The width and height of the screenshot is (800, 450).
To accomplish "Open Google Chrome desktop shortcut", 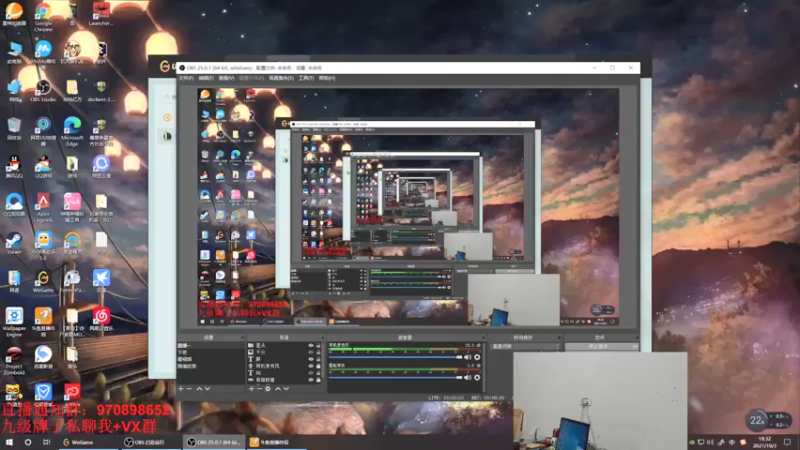I will pos(43,16).
